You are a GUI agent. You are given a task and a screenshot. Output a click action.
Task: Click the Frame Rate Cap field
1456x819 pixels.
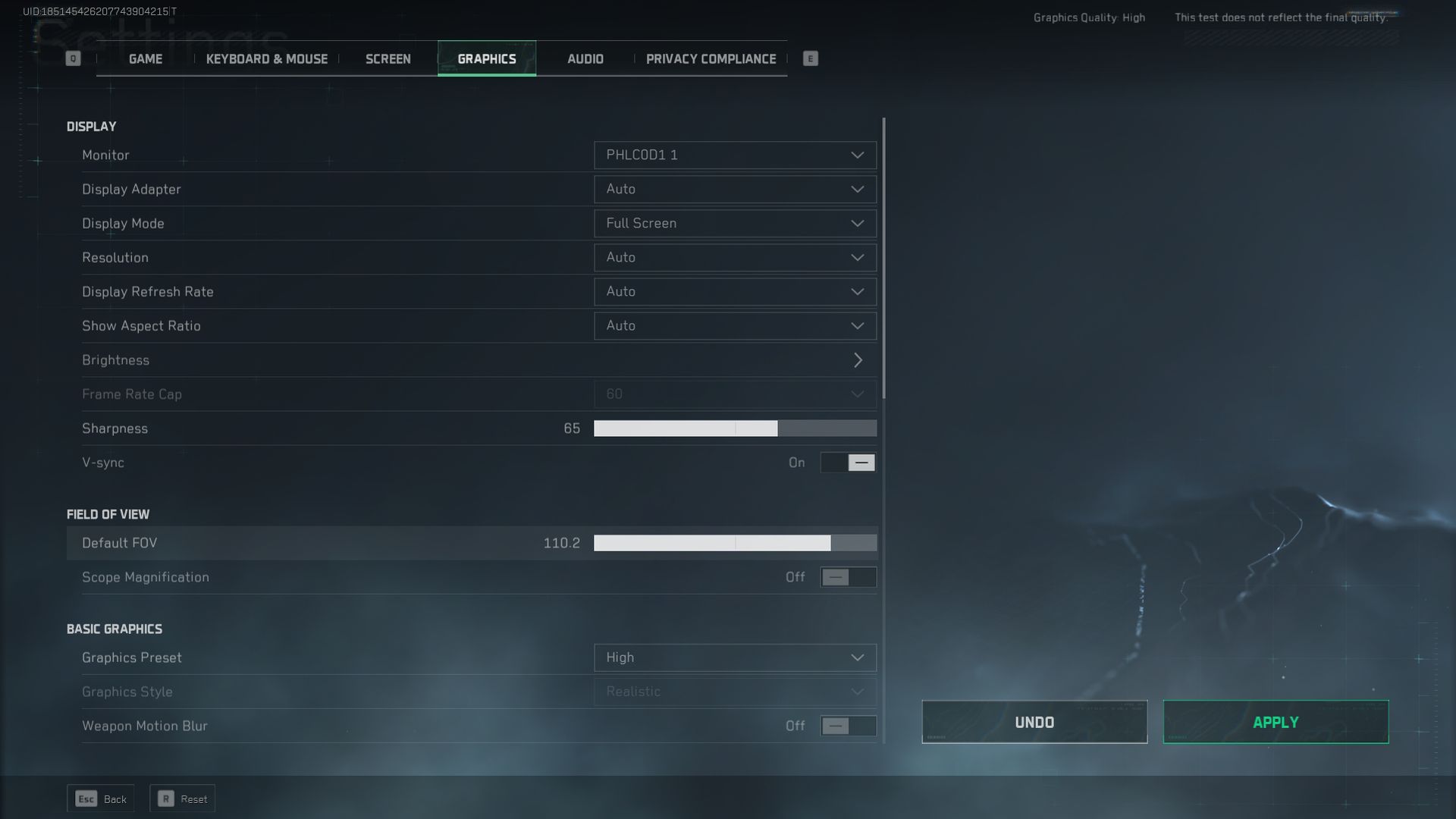click(x=734, y=394)
